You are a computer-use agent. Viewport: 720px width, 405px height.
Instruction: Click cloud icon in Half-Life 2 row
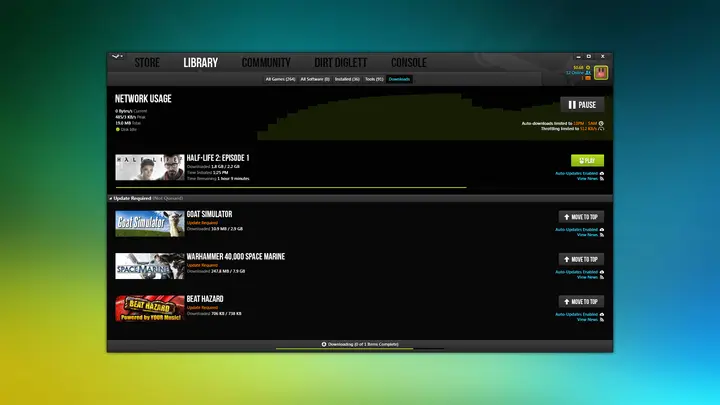(602, 174)
